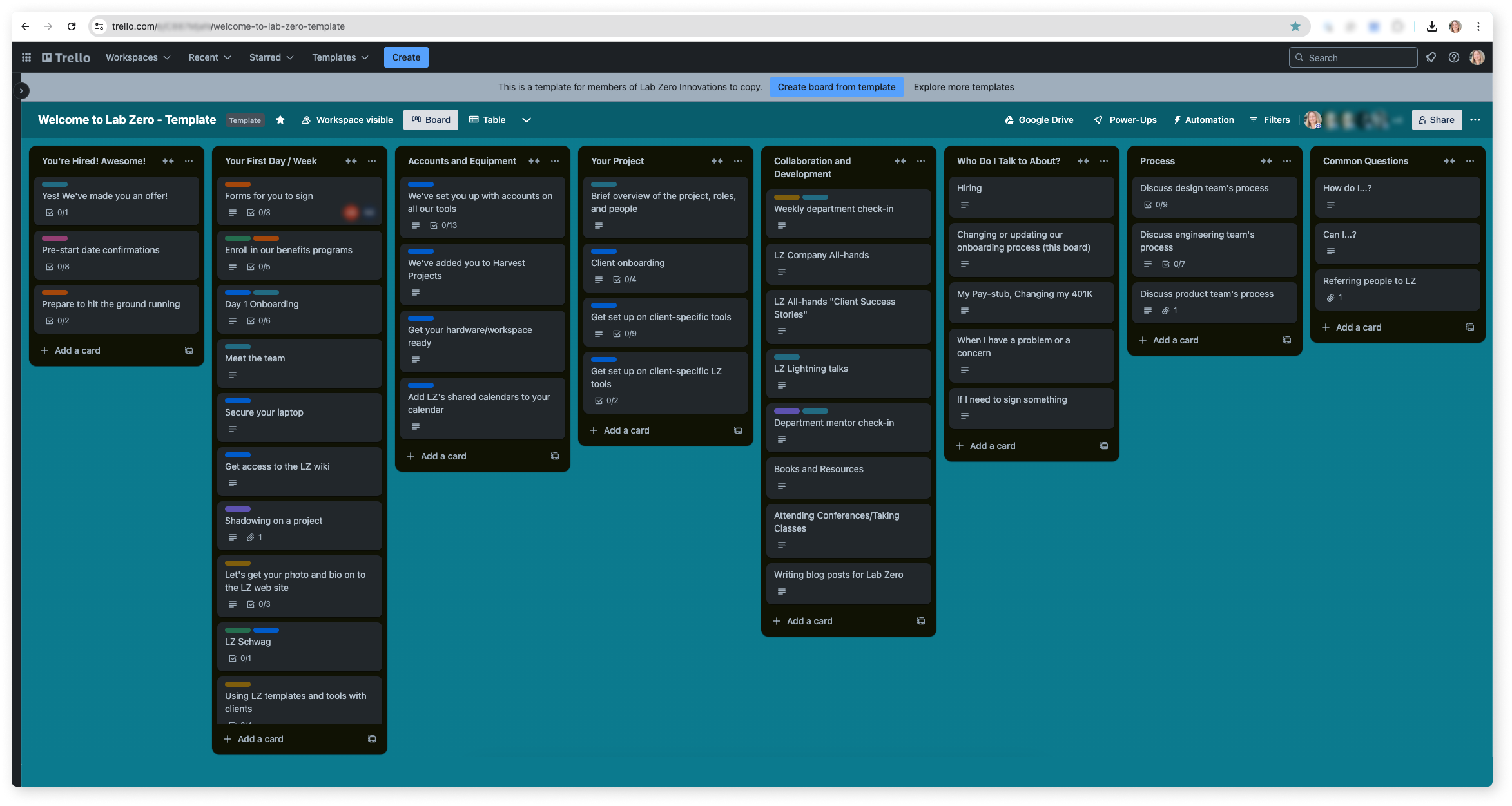This screenshot has width=1512, height=806.
Task: Open your account avatar in Trello header
Action: point(1477,57)
